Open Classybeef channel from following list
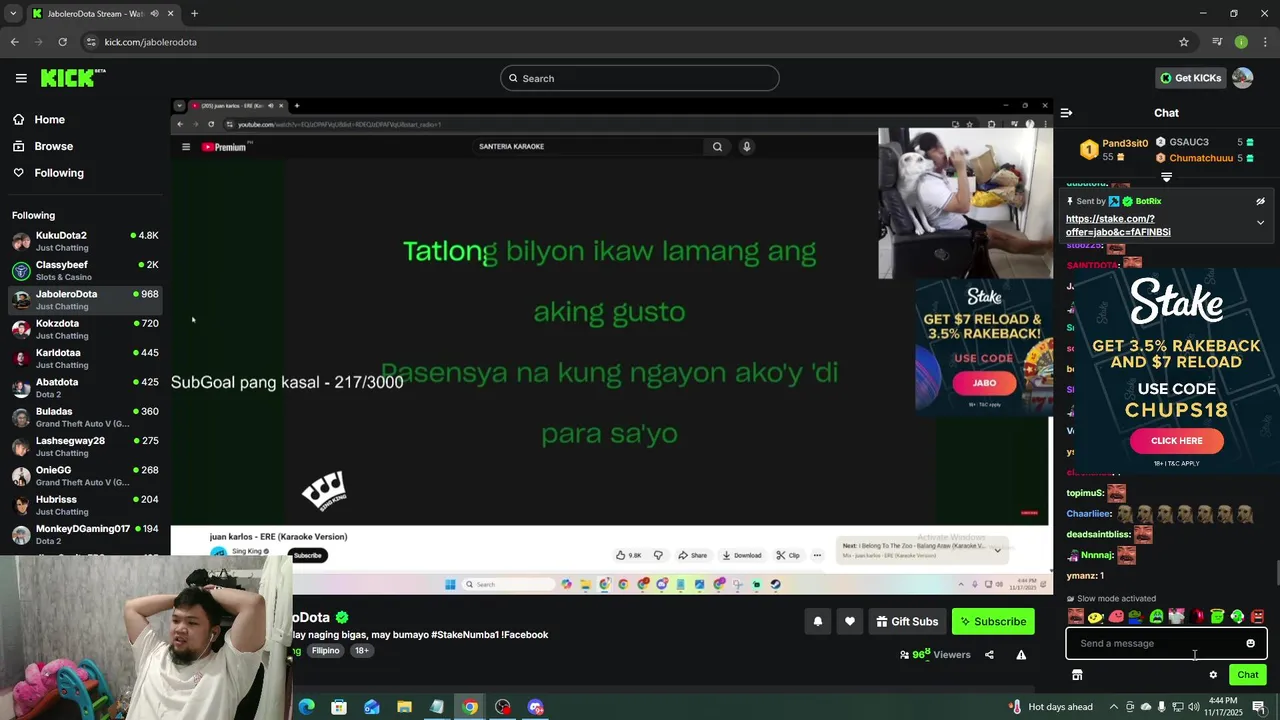 click(85, 270)
